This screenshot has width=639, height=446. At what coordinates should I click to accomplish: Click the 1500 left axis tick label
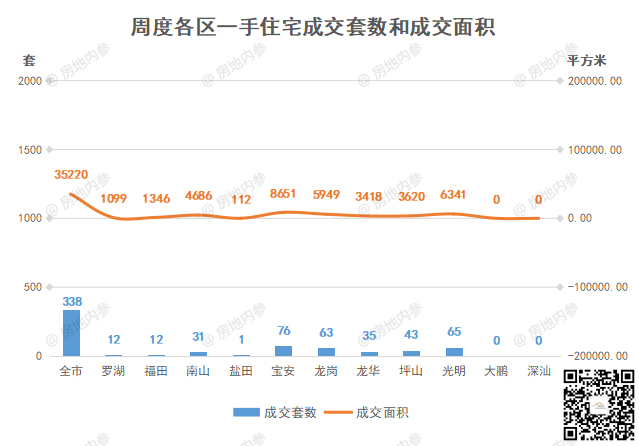click(30, 150)
